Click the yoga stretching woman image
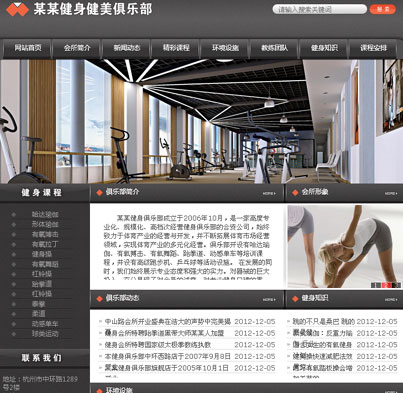This screenshot has width=403, height=393. click(x=345, y=246)
